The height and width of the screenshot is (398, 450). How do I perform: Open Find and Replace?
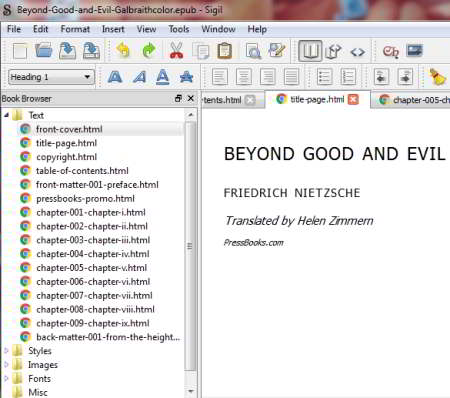[x=253, y=52]
